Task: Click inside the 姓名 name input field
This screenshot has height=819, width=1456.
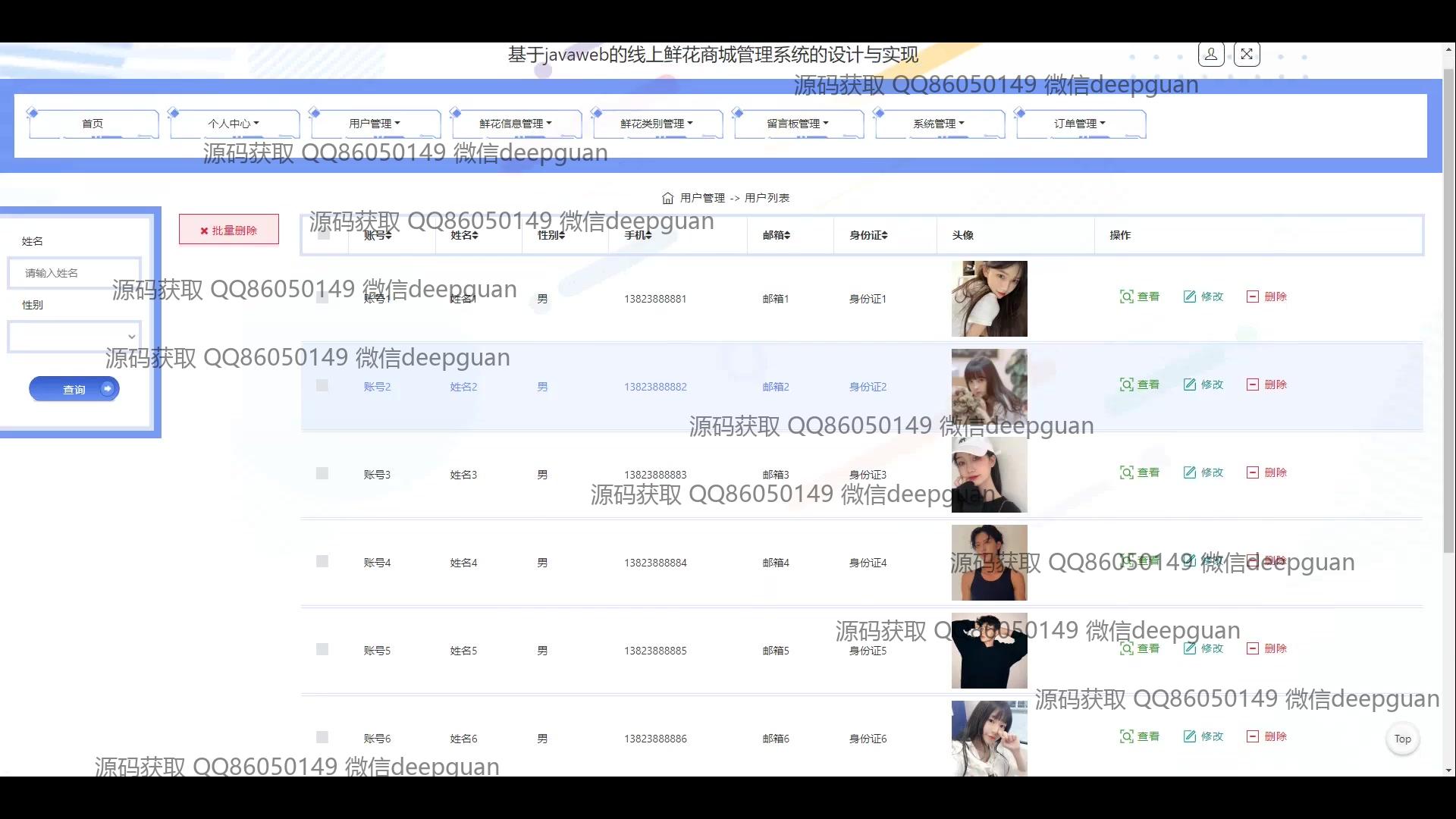Action: coord(74,272)
